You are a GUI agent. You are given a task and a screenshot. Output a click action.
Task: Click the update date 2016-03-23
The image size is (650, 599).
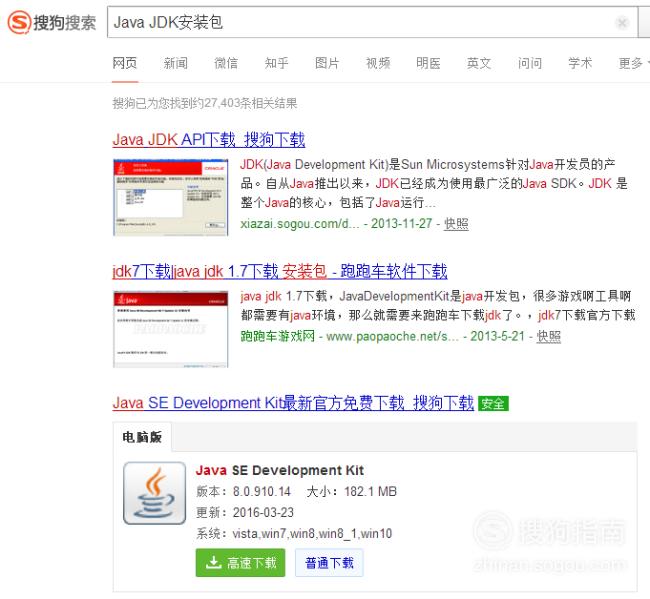tap(263, 513)
